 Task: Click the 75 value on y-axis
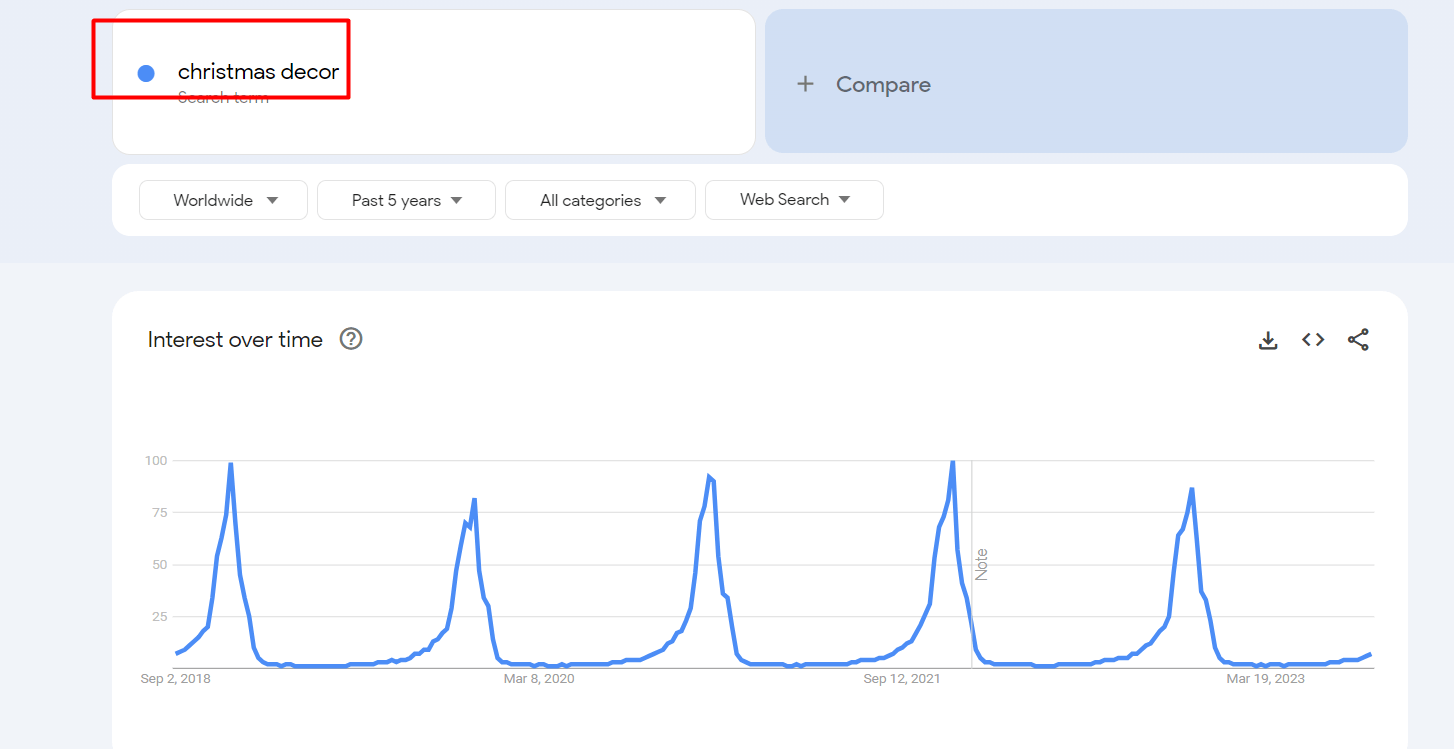point(159,513)
